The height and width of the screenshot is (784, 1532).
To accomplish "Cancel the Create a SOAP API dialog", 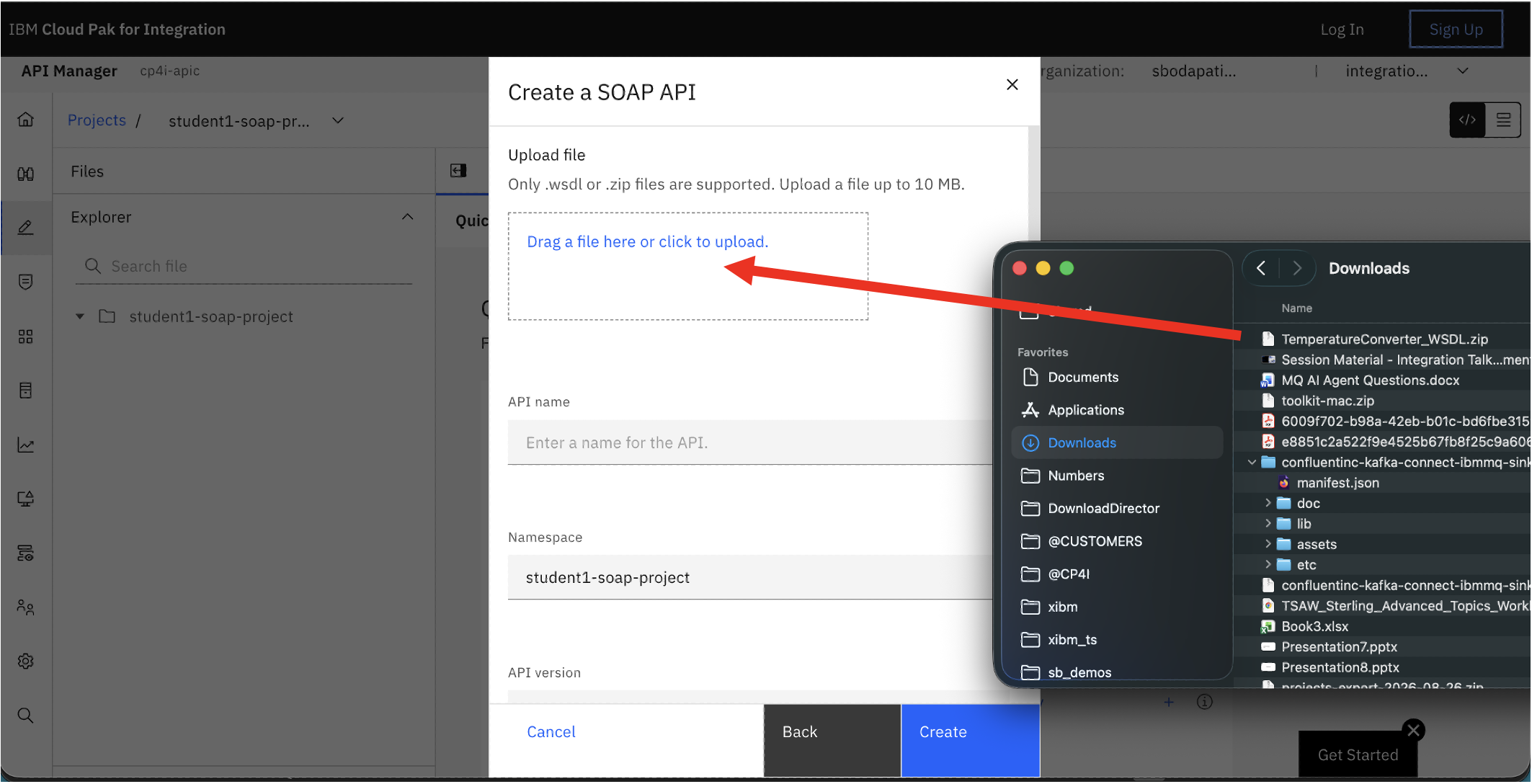I will click(x=551, y=731).
